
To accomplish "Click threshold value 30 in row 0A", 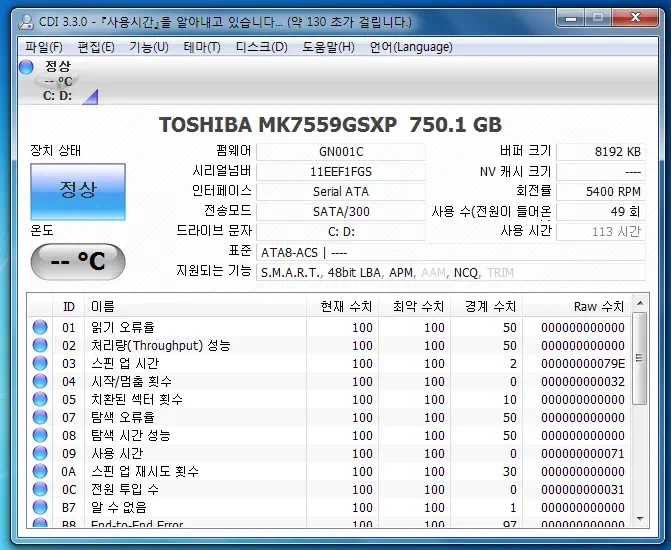I will [510, 471].
